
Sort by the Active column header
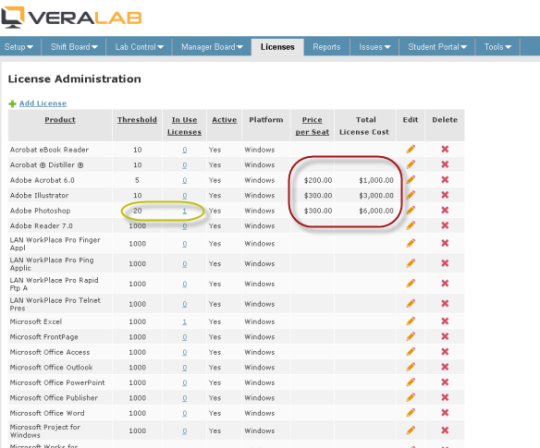click(x=224, y=120)
